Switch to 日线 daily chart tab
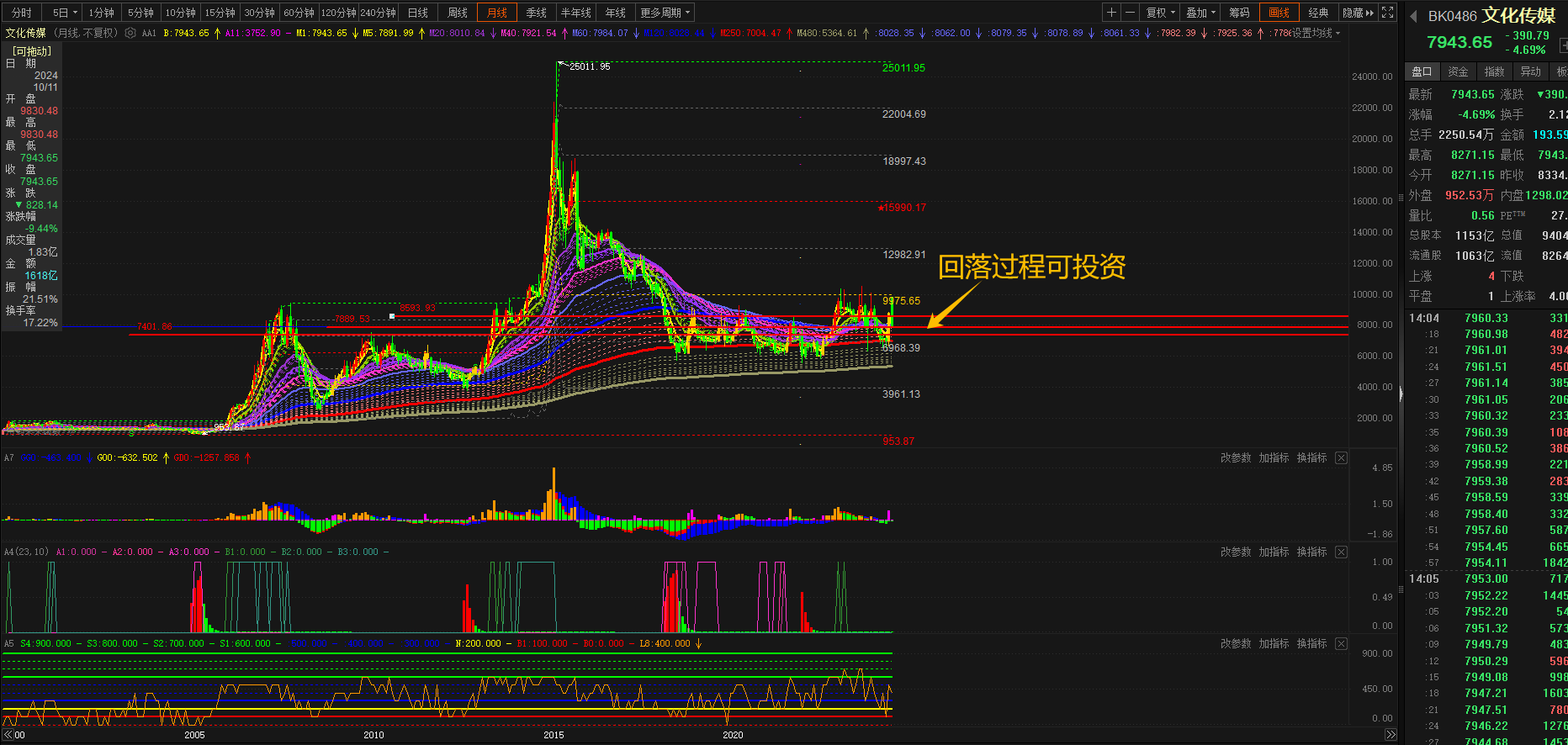The height and width of the screenshot is (745, 1568). pyautogui.click(x=418, y=13)
